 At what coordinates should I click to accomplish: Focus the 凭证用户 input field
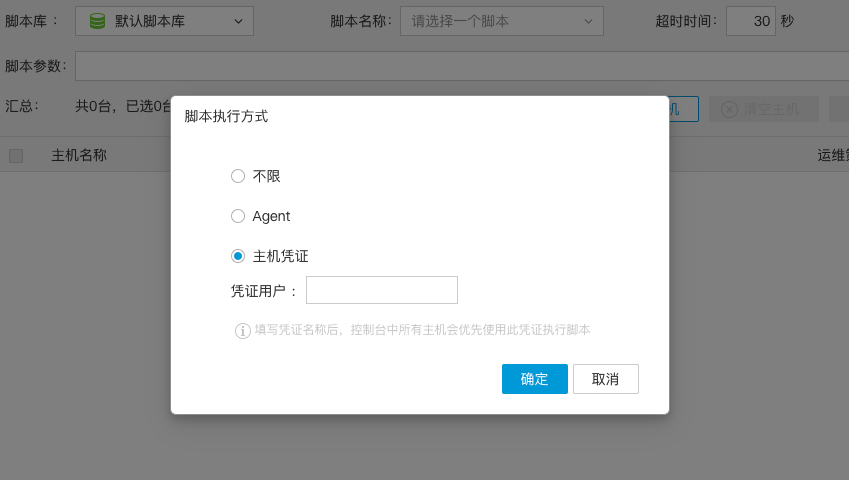pyautogui.click(x=381, y=290)
